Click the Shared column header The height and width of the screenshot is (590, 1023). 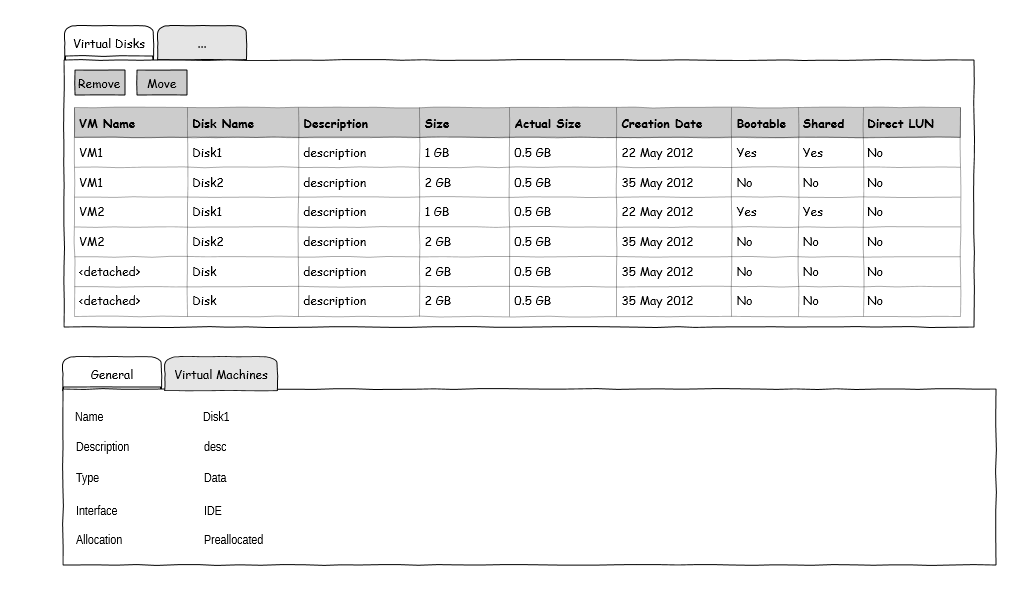(823, 124)
